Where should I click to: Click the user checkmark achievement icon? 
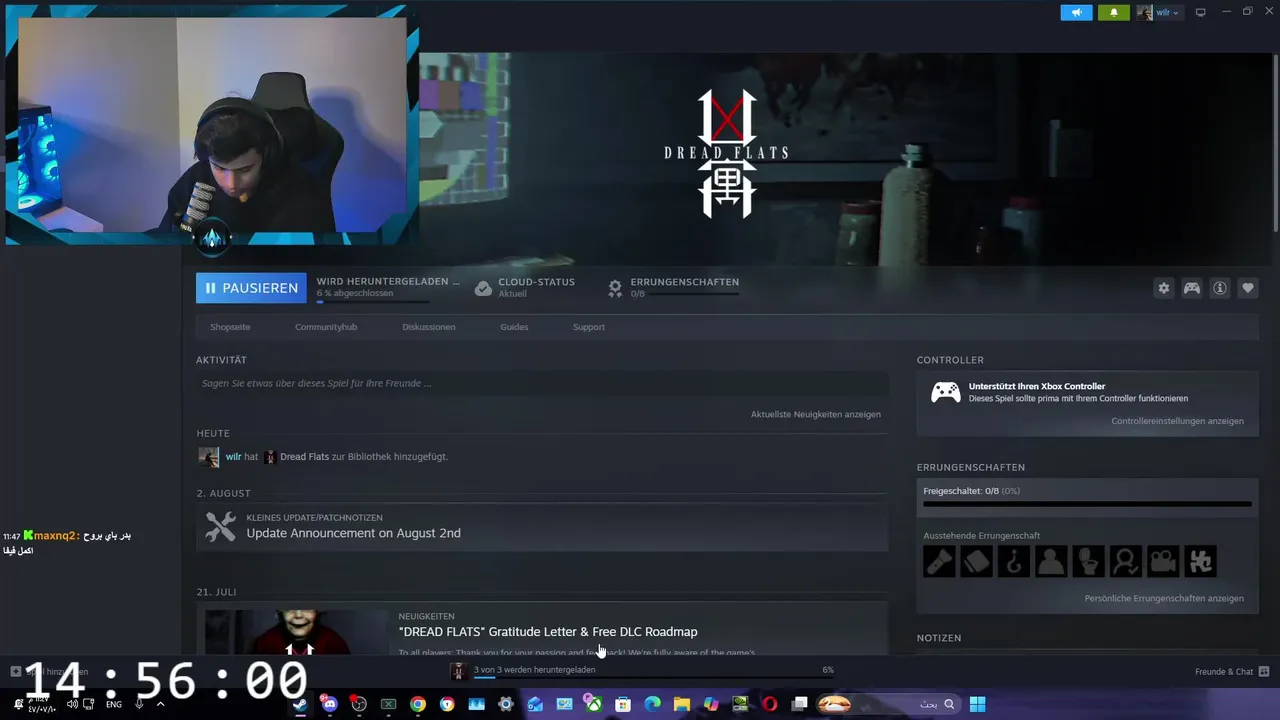pyautogui.click(x=1126, y=561)
